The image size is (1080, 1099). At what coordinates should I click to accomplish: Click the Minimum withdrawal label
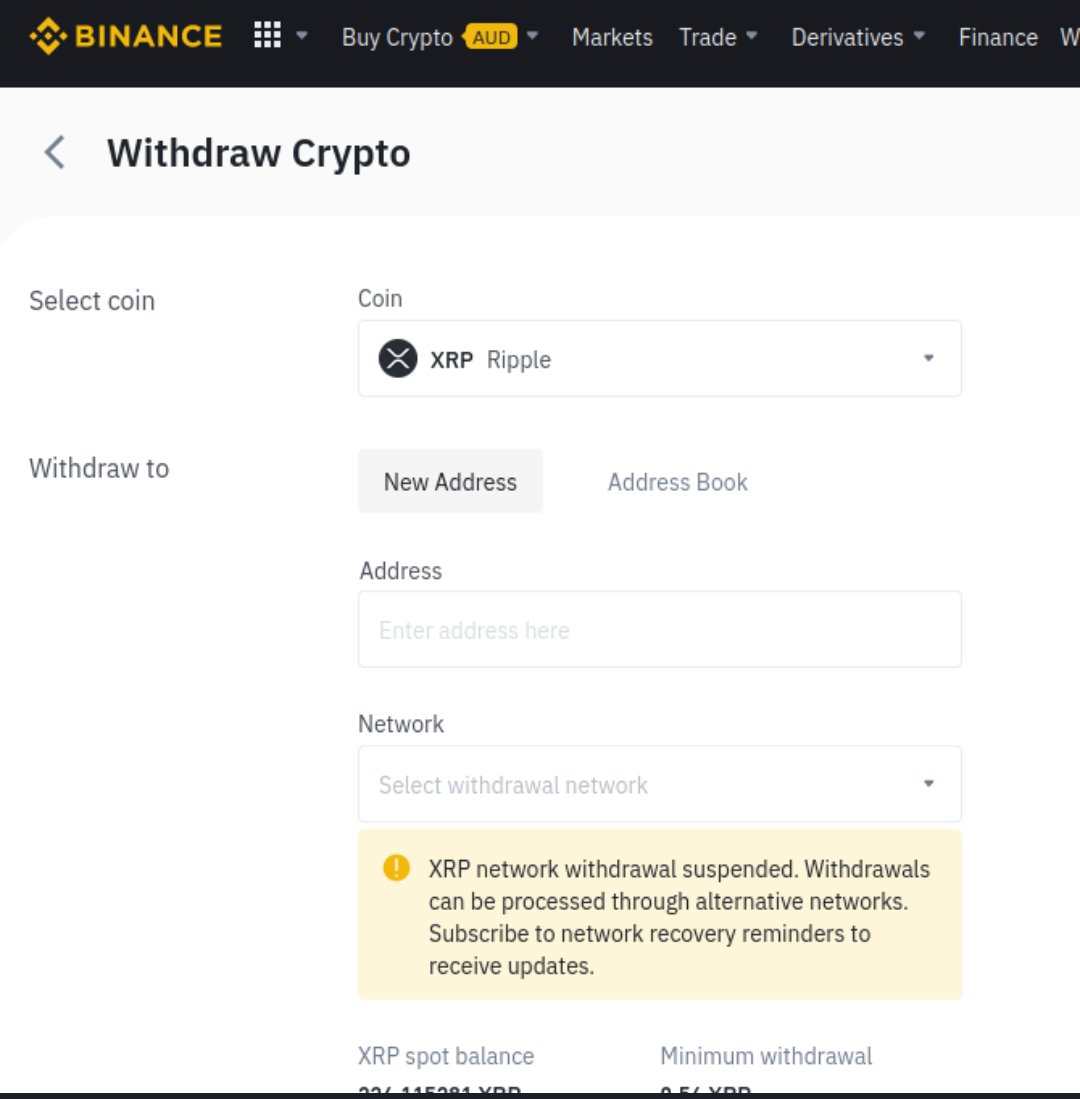766,1056
